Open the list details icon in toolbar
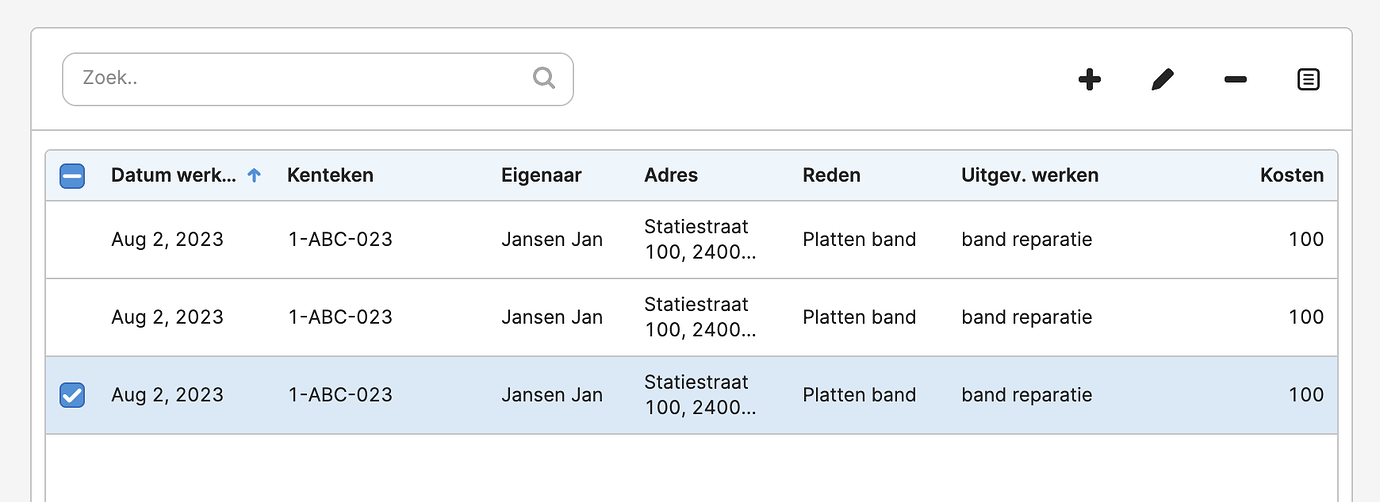Image resolution: width=1380 pixels, height=502 pixels. pos(1308,80)
